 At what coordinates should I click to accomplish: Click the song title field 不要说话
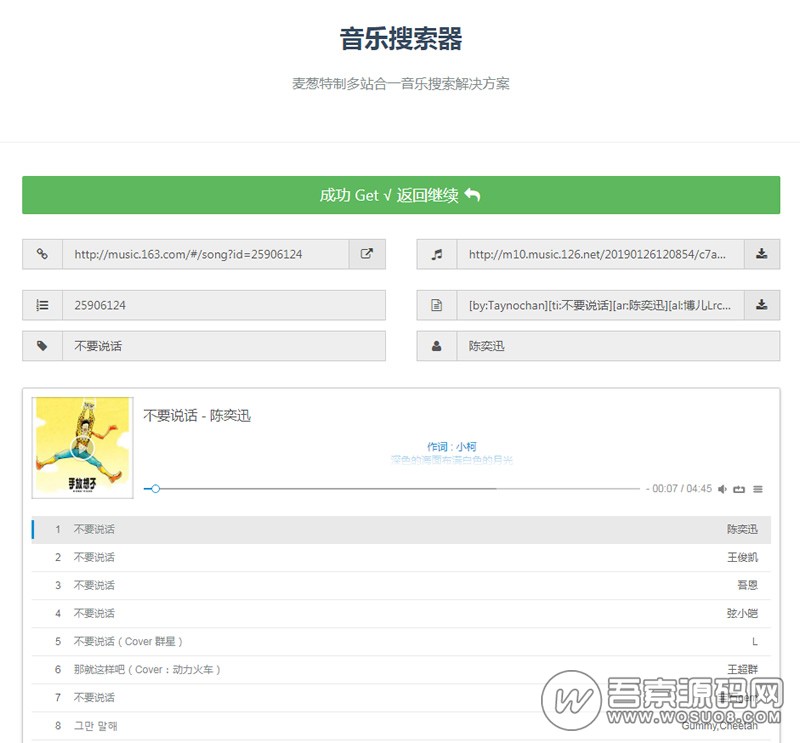pos(223,345)
